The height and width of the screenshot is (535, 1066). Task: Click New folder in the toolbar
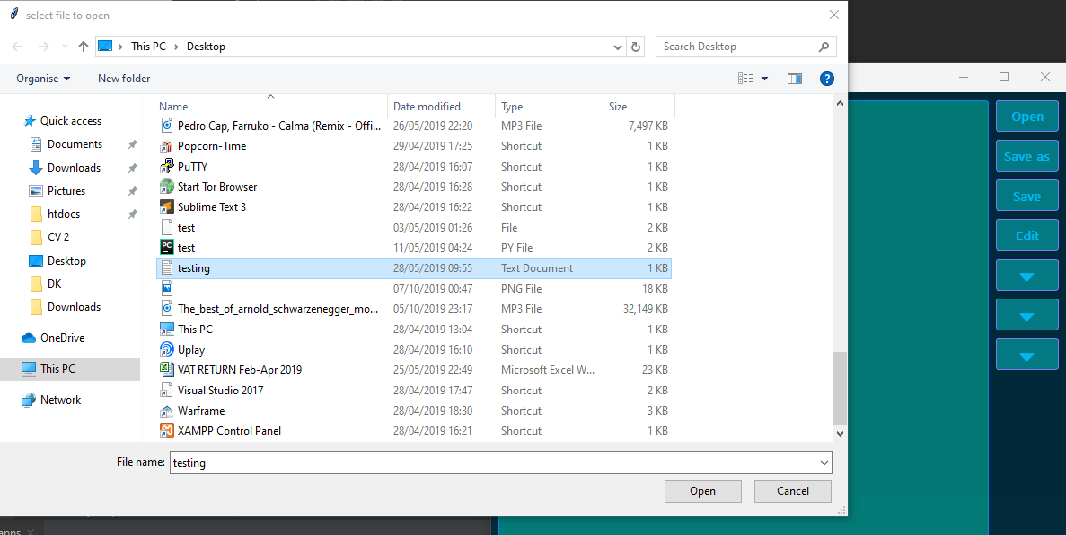coord(124,78)
